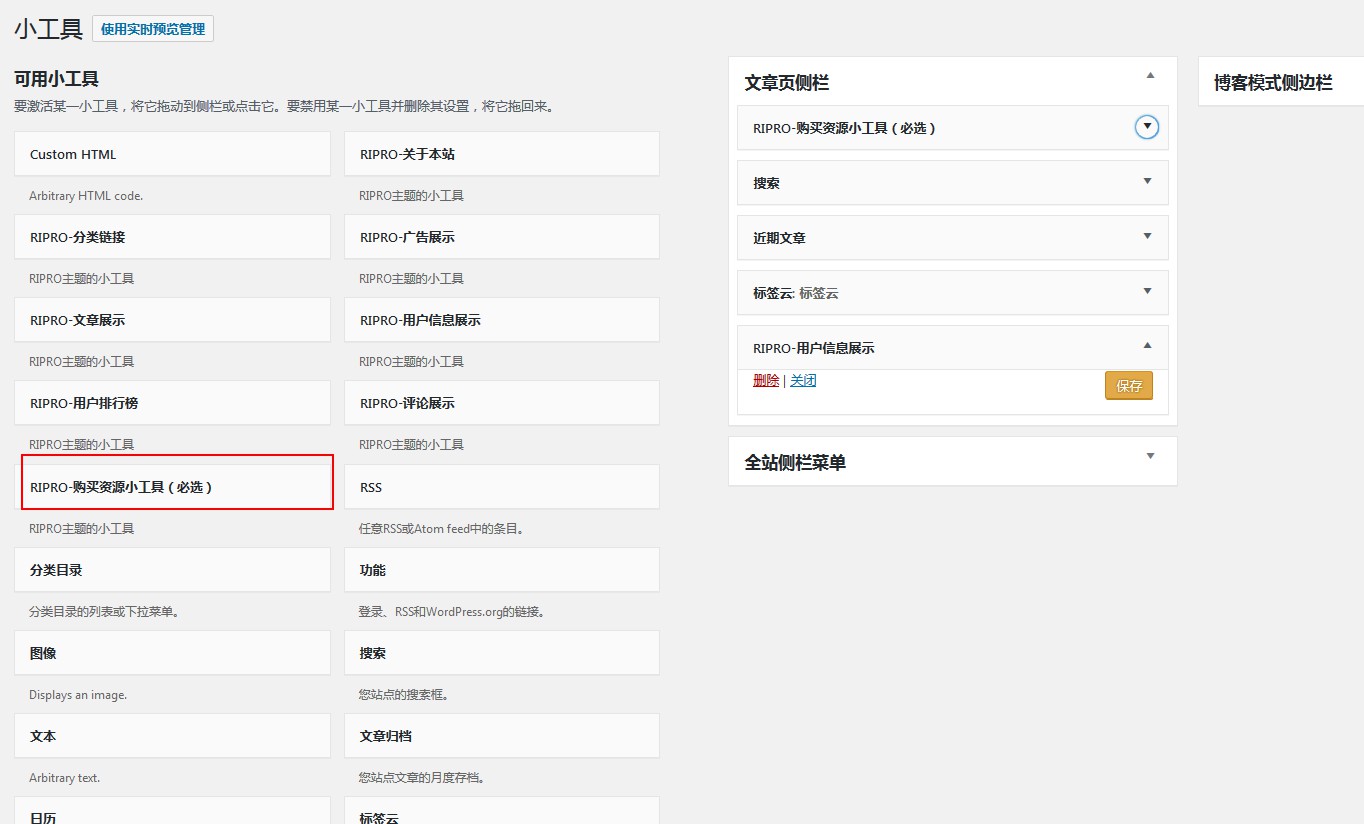Select the 分类目录 widget

[x=172, y=570]
